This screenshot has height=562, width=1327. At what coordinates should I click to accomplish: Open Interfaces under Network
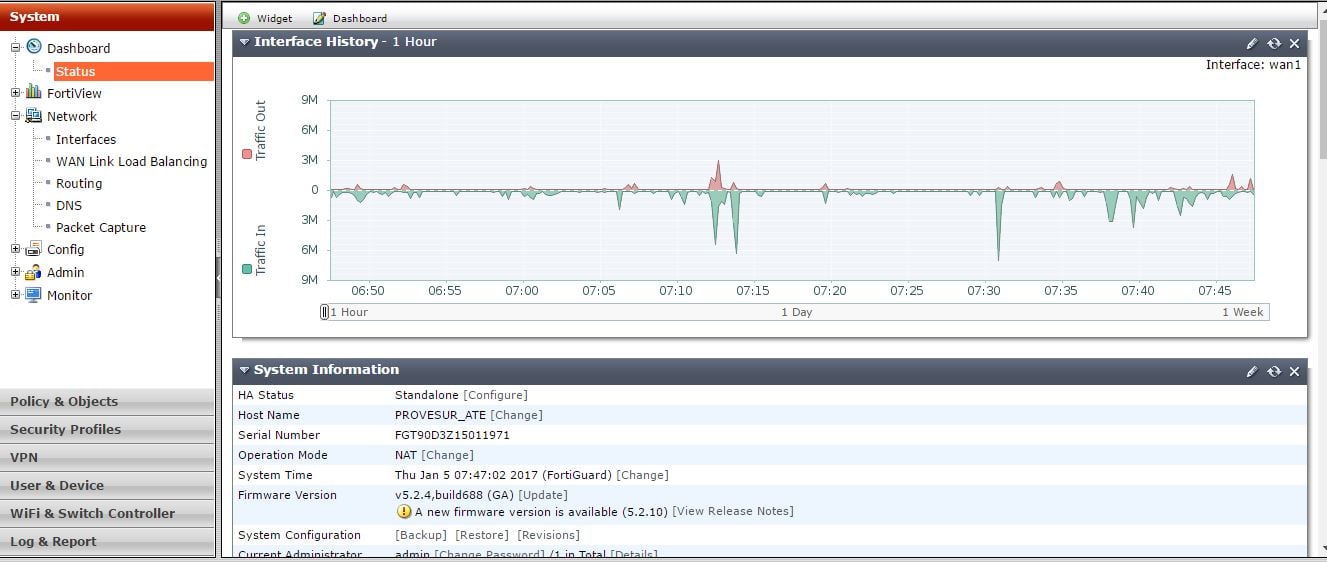coord(86,139)
